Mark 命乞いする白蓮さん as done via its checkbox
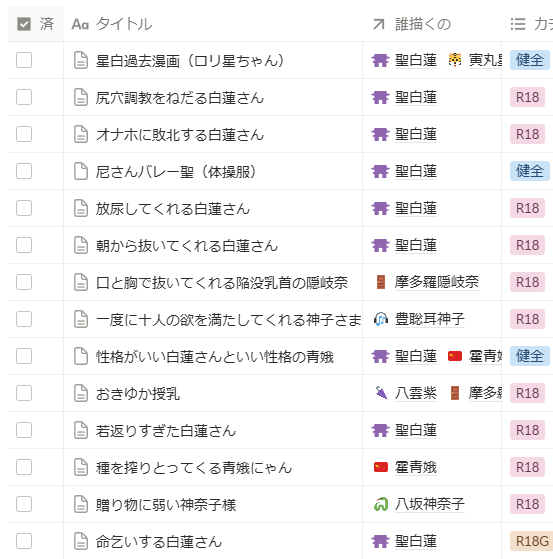Viewport: 553px width, 559px height. click(24, 541)
